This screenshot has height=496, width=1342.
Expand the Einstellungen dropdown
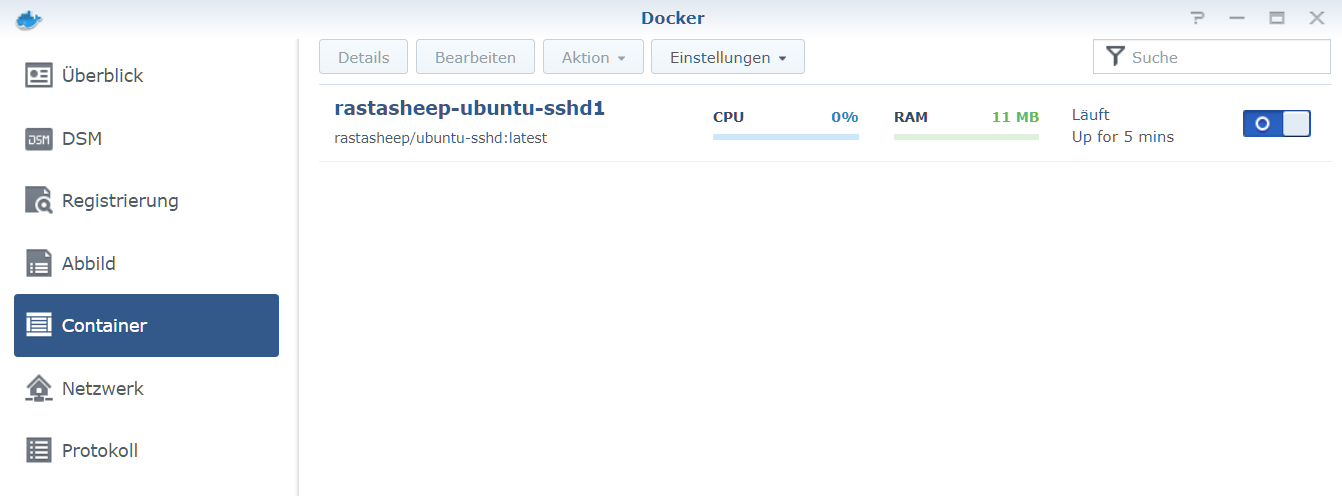[728, 57]
